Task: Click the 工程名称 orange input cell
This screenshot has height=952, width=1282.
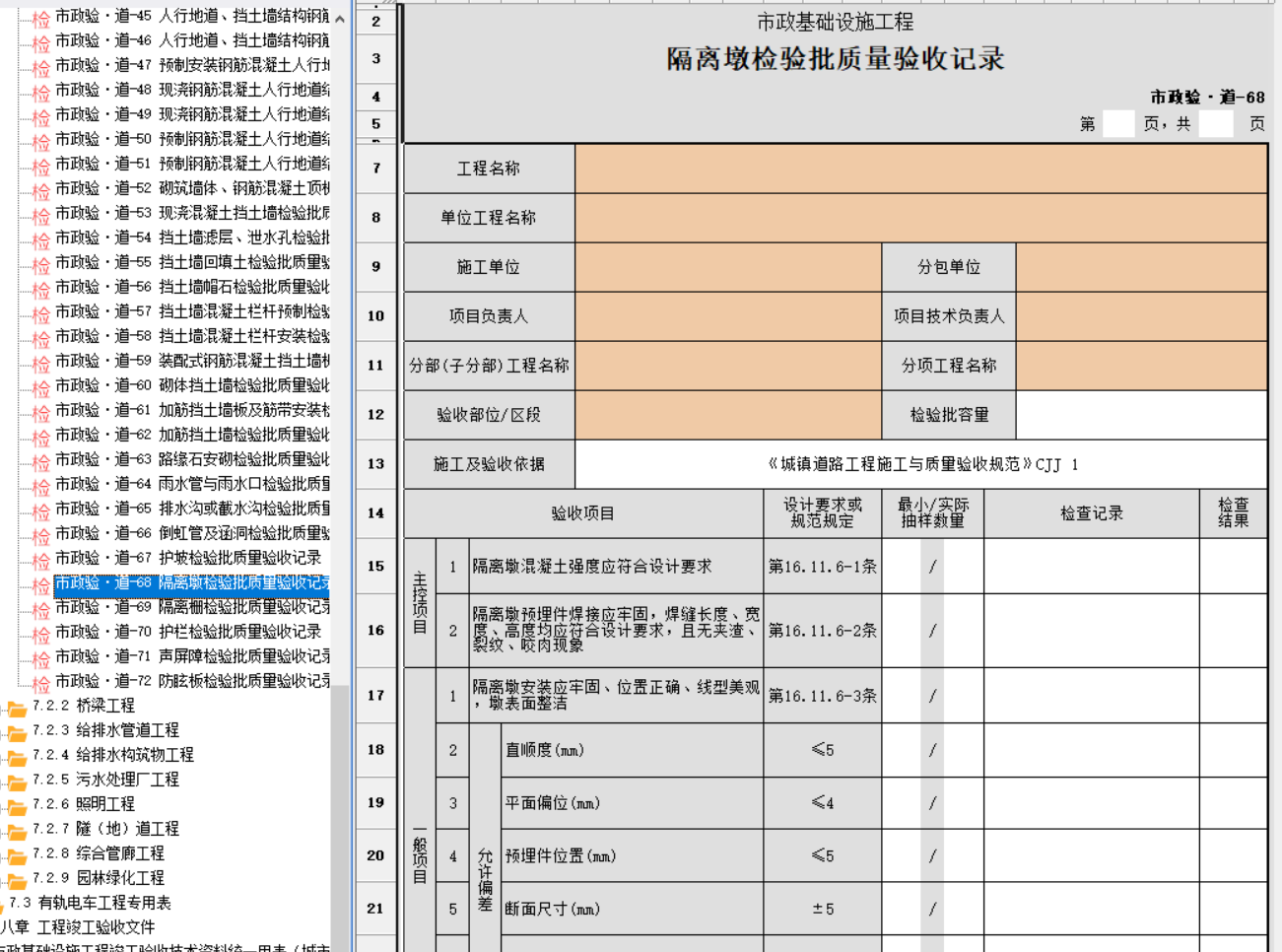Action: click(x=921, y=169)
